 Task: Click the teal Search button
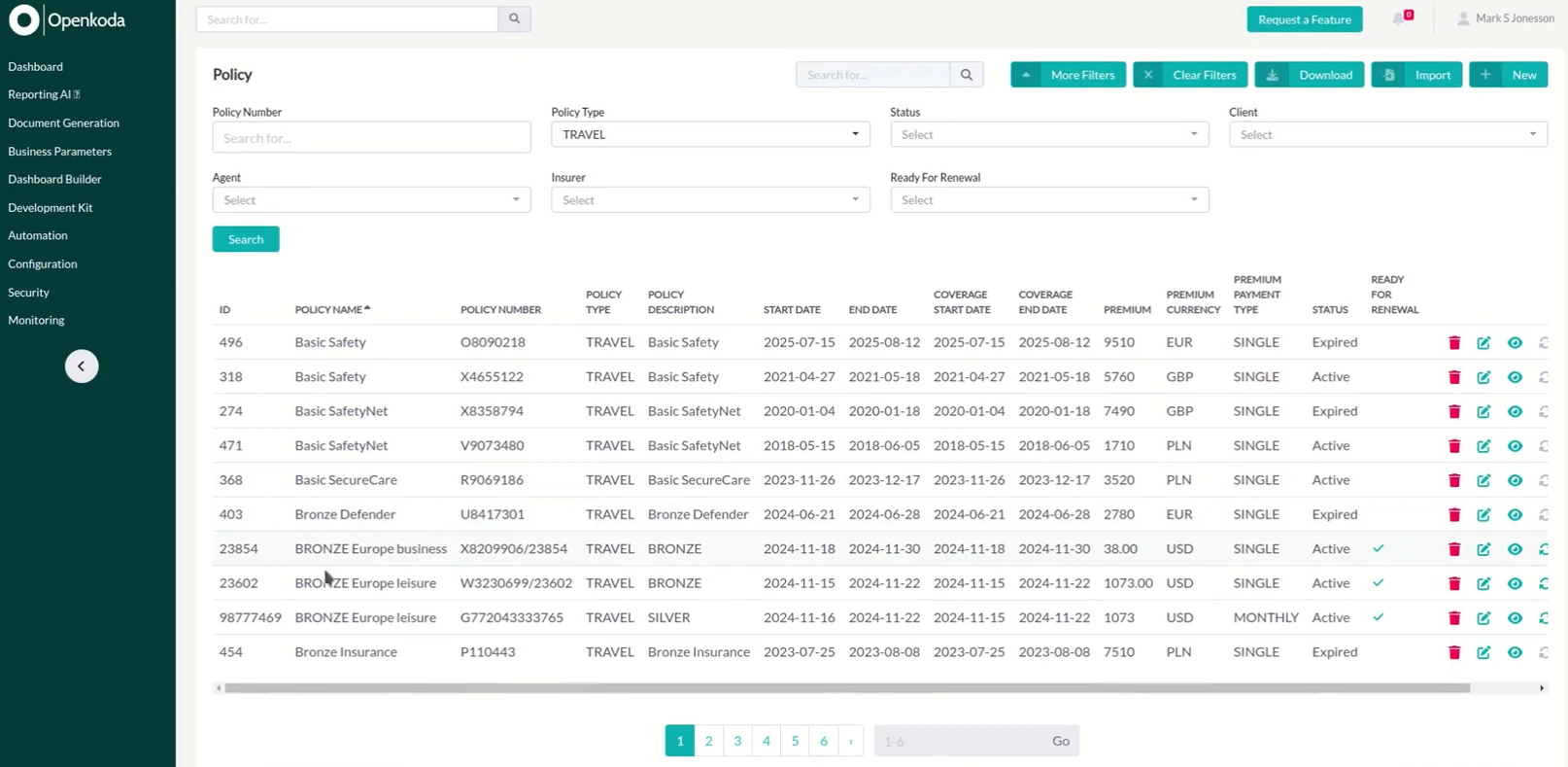(246, 239)
